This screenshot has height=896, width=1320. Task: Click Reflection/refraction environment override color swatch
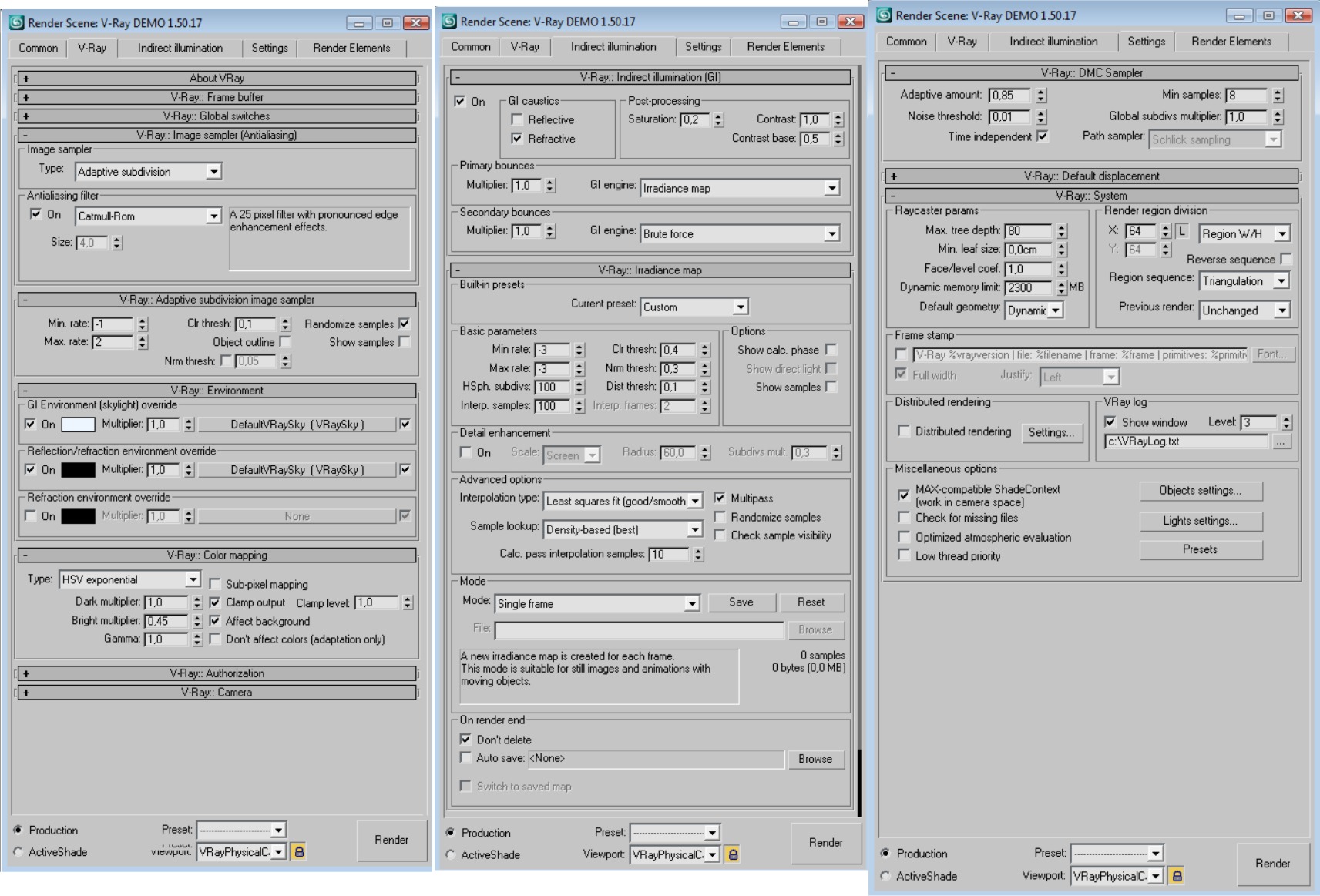pos(78,469)
